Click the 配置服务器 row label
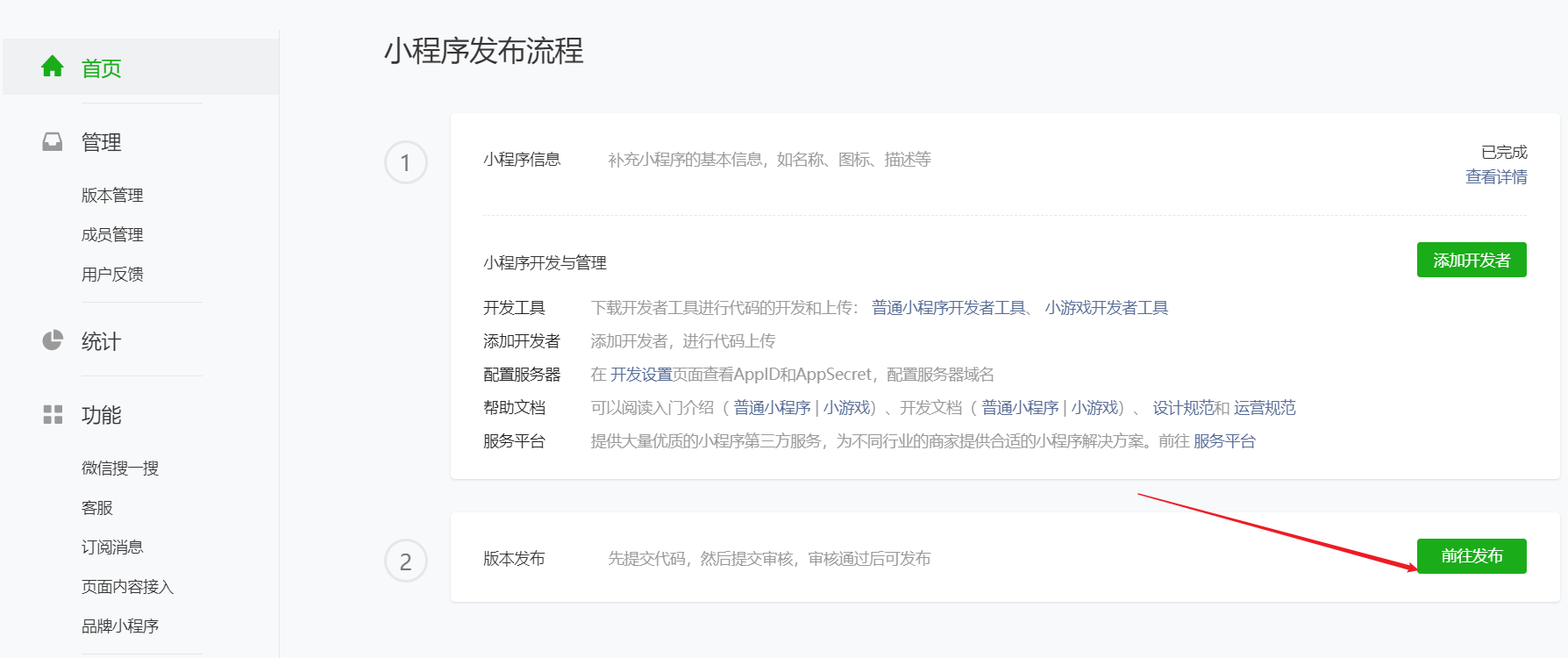1568x658 pixels. [x=522, y=374]
